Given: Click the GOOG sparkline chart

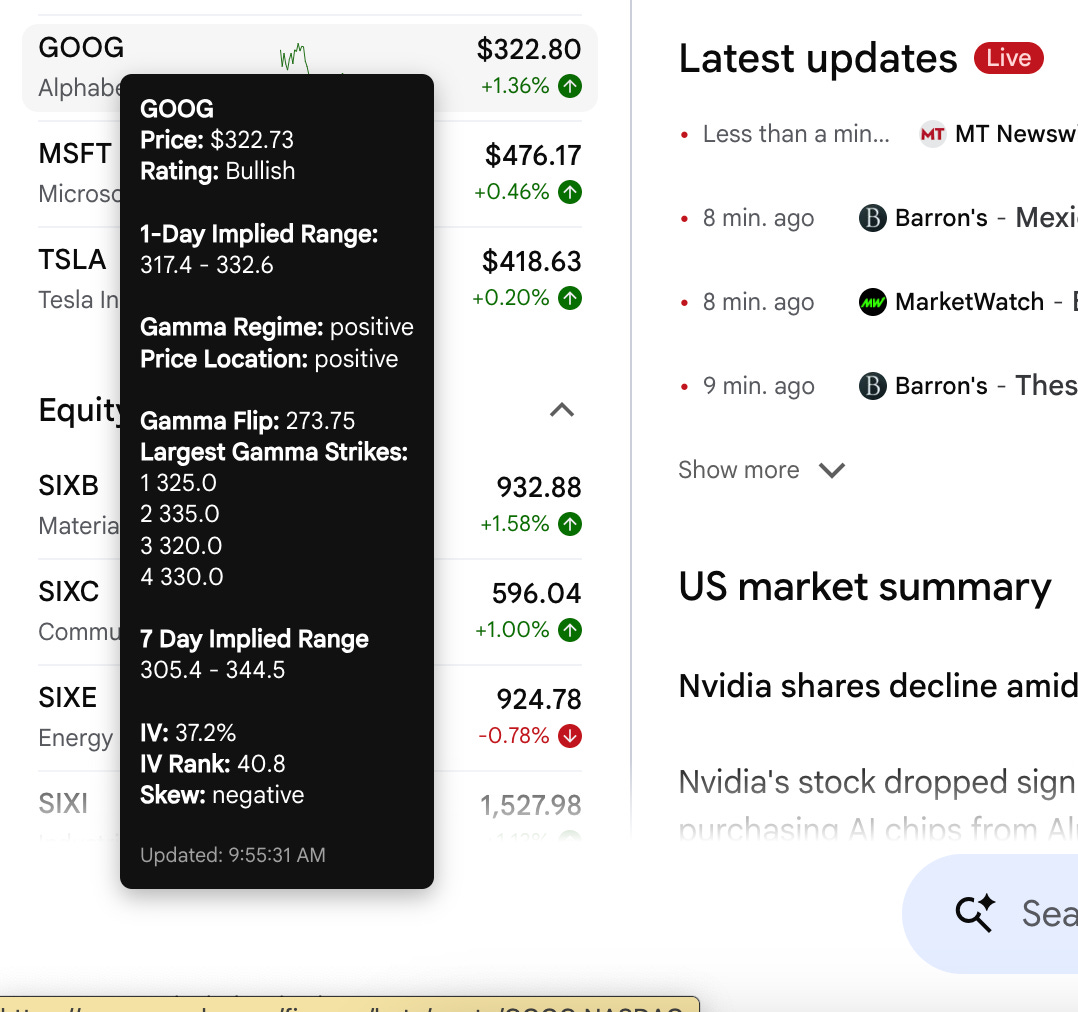Looking at the screenshot, I should coord(294,58).
